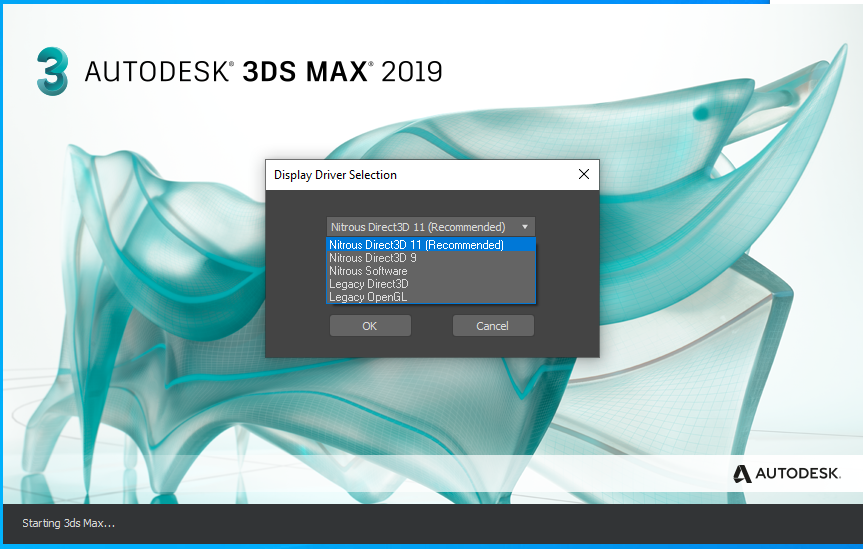
Task: Choose Nitrous Direct3D 9 from list
Action: pos(431,258)
